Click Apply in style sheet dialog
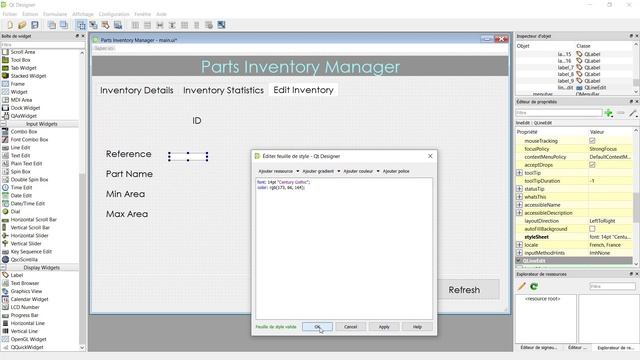This screenshot has height=360, width=640. [x=384, y=327]
